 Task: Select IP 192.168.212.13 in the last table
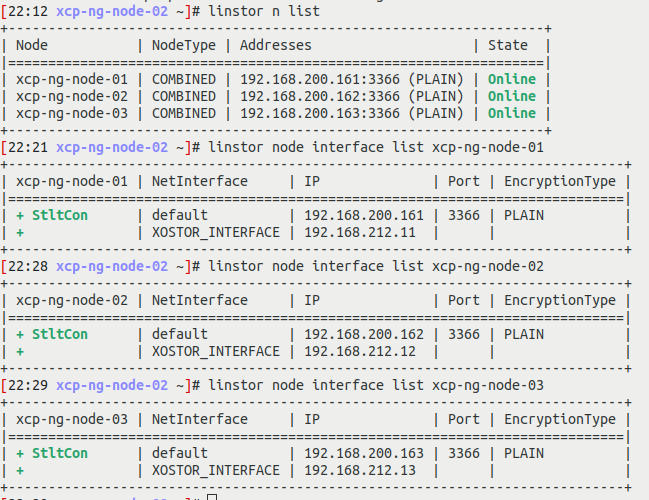tap(360, 470)
